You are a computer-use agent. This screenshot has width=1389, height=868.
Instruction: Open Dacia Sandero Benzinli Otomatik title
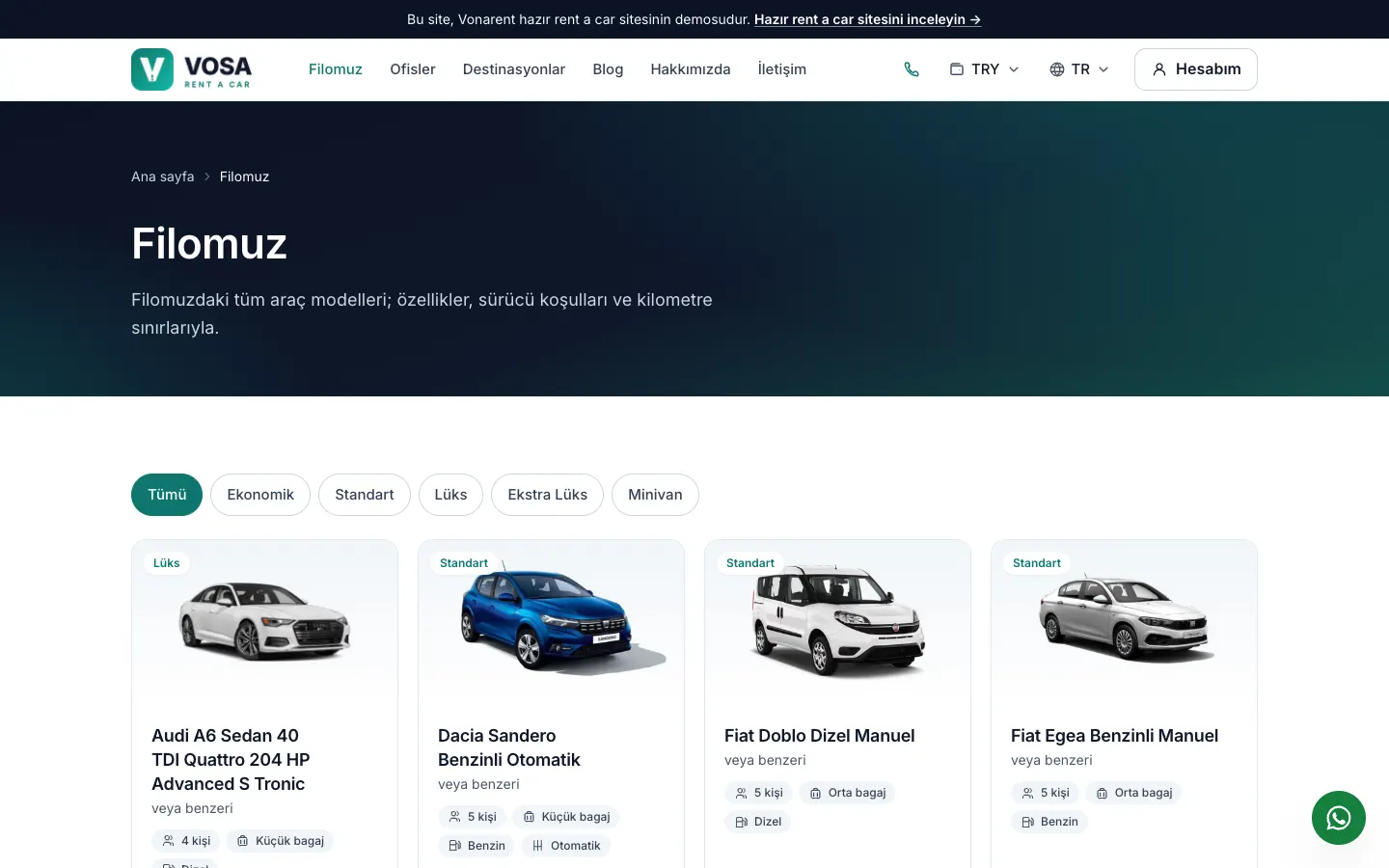coord(509,747)
